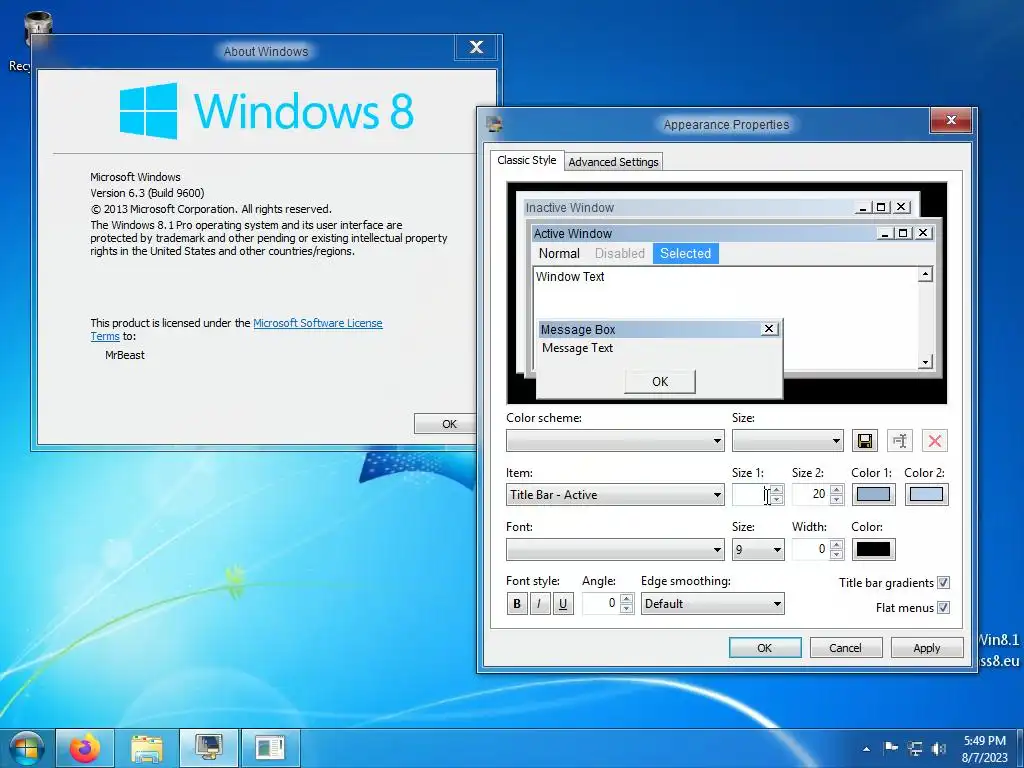This screenshot has width=1024, height=768.
Task: Open the Color 1 swatch picker
Action: 873,494
